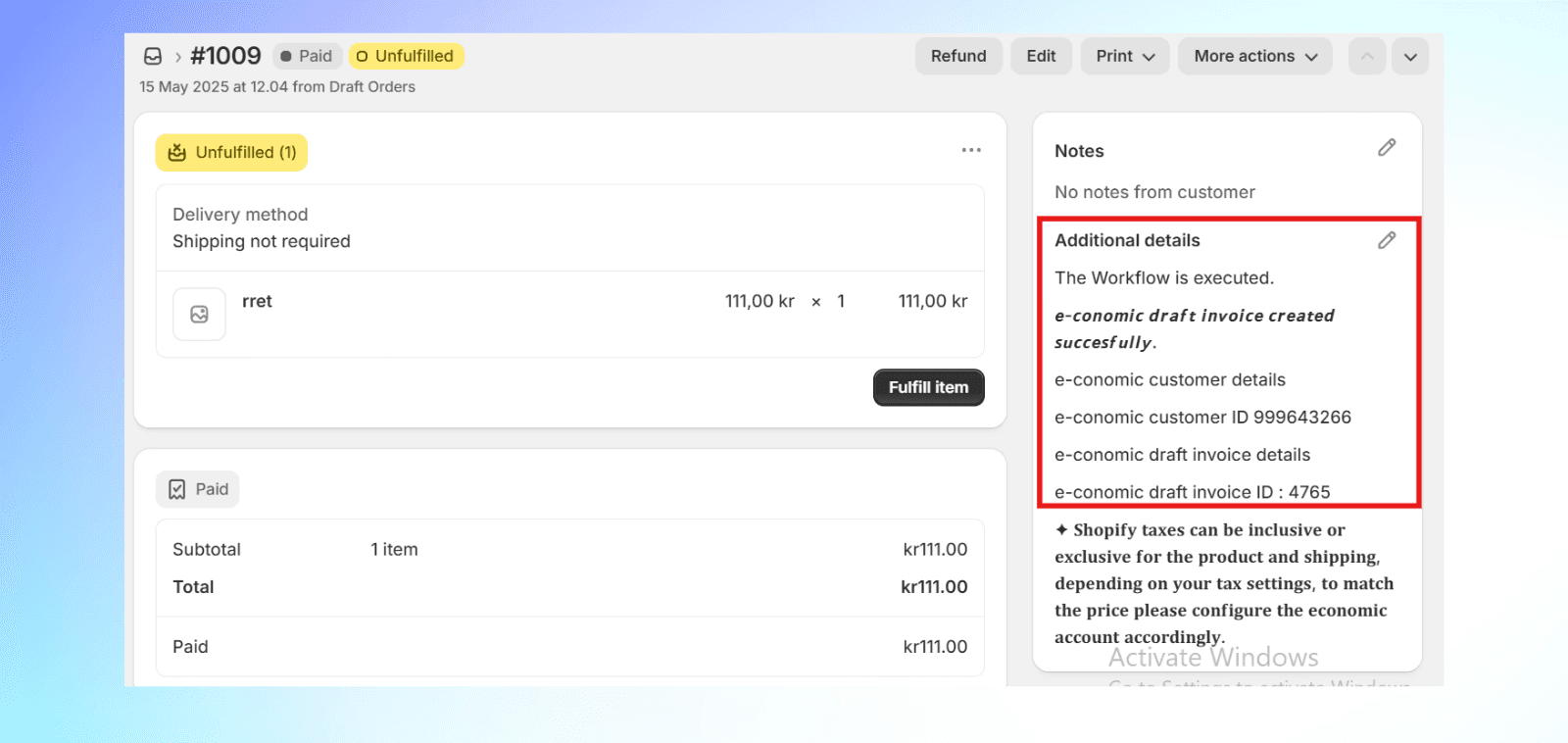The image size is (1568, 743).
Task: Click the Paid badge in payment card
Action: click(197, 489)
